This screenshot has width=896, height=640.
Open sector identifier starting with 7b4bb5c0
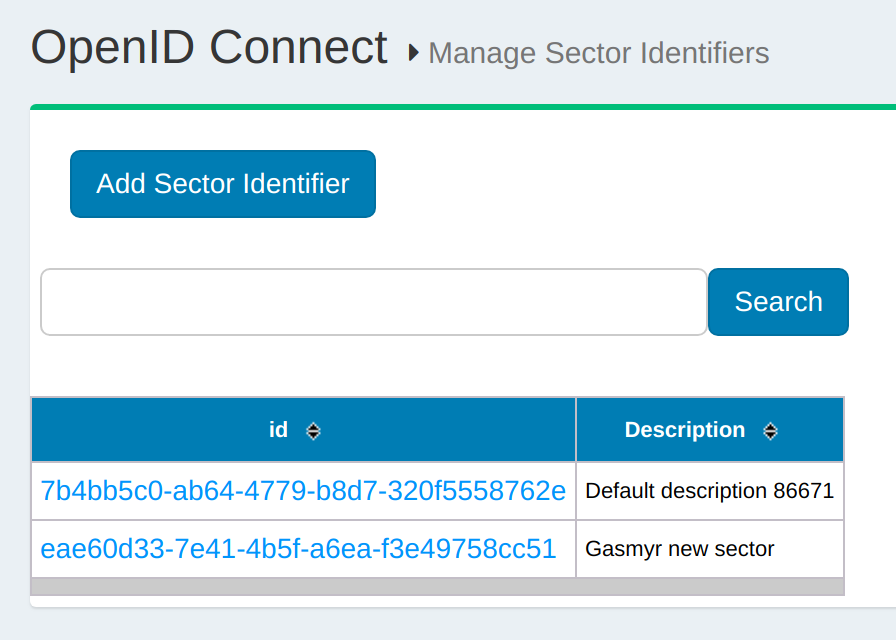(302, 491)
